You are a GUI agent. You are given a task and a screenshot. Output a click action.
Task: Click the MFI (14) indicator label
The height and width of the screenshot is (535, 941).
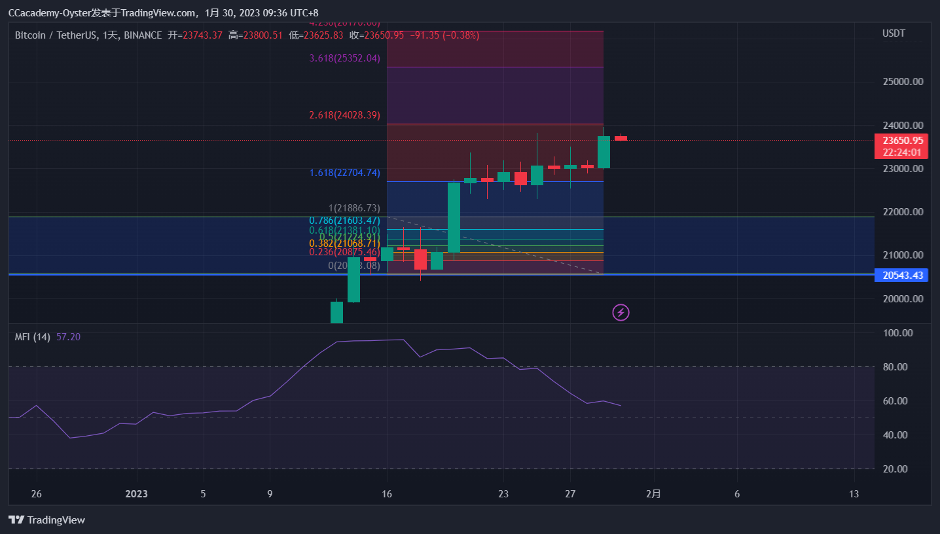point(32,337)
